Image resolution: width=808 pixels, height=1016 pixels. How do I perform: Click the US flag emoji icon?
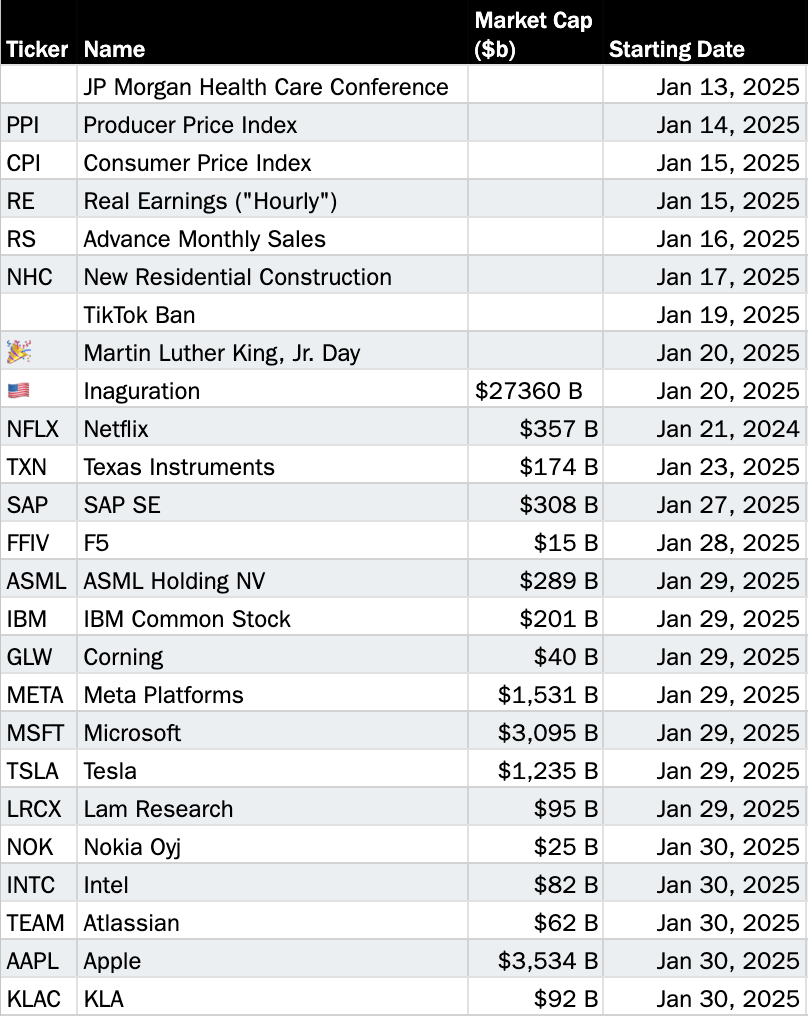pos(19,390)
